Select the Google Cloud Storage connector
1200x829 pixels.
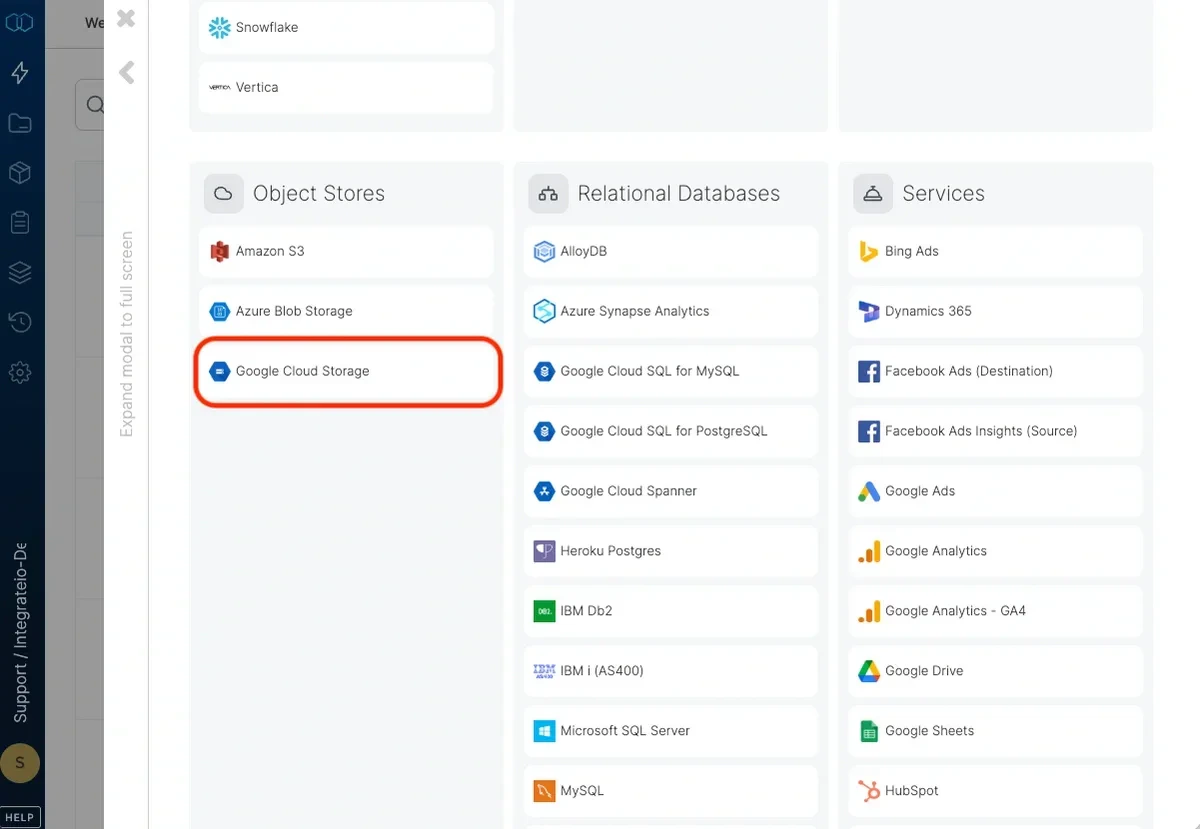[x=347, y=371]
